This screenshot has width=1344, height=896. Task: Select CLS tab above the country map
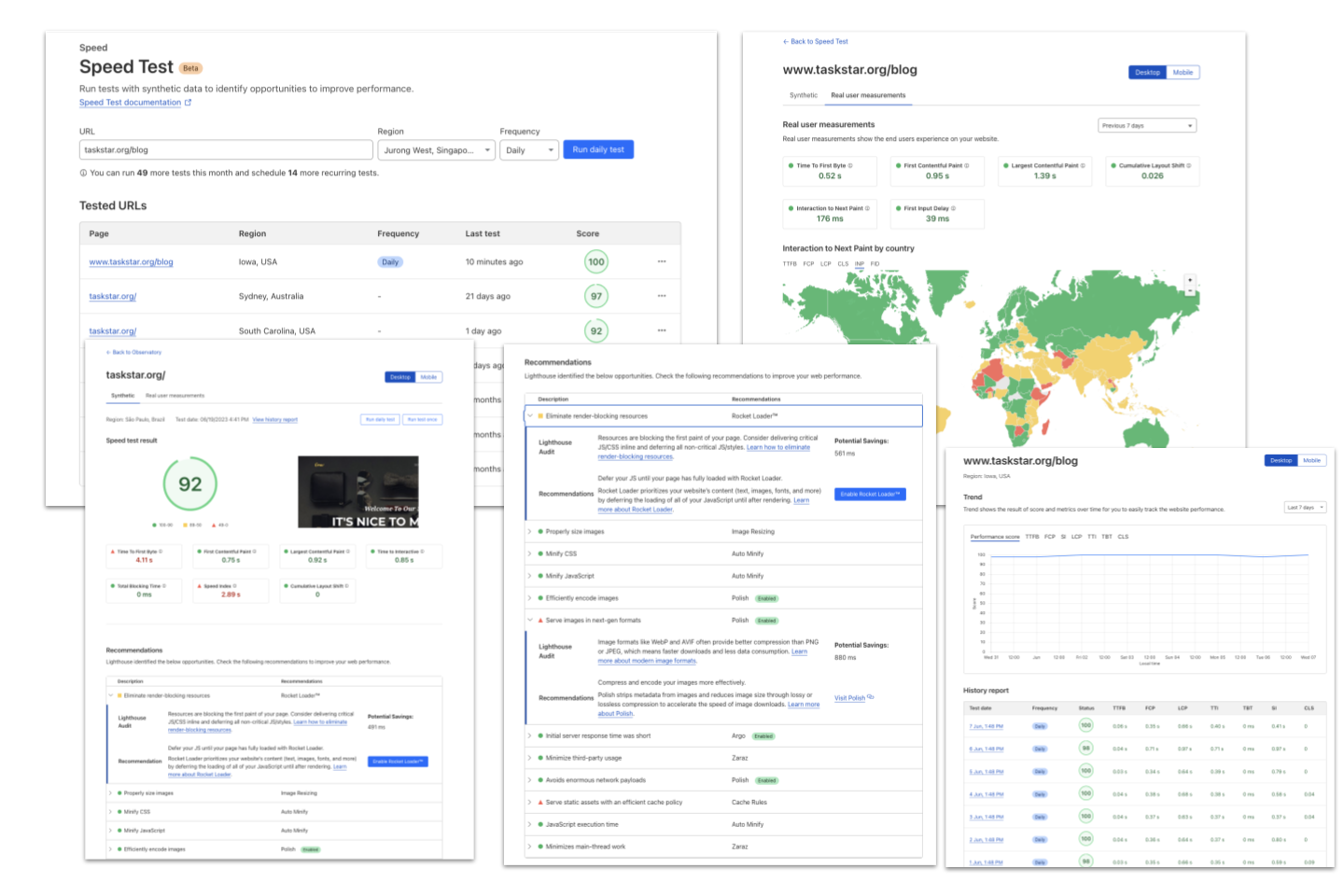(x=843, y=264)
